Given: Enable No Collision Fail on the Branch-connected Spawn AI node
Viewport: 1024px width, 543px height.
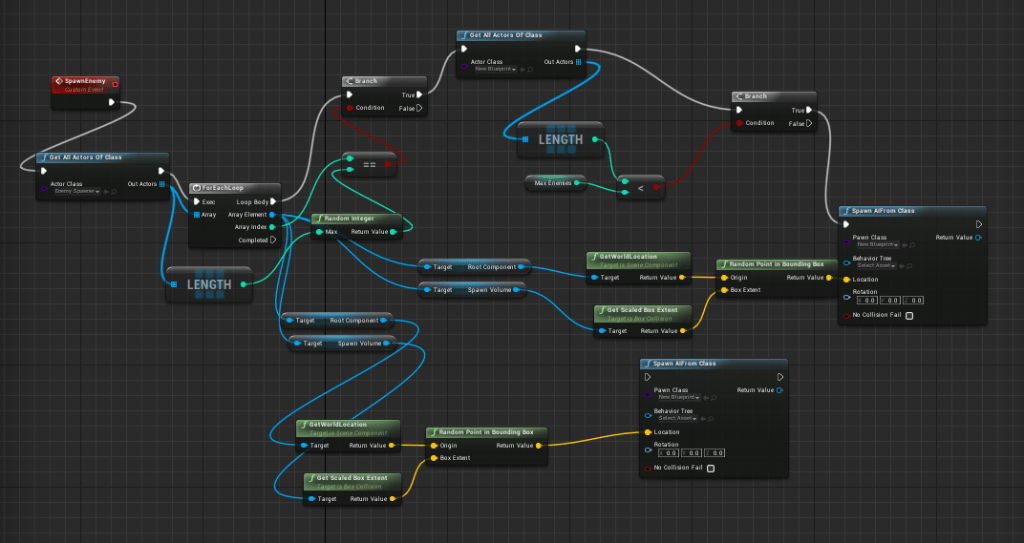Looking at the screenshot, I should click(909, 316).
